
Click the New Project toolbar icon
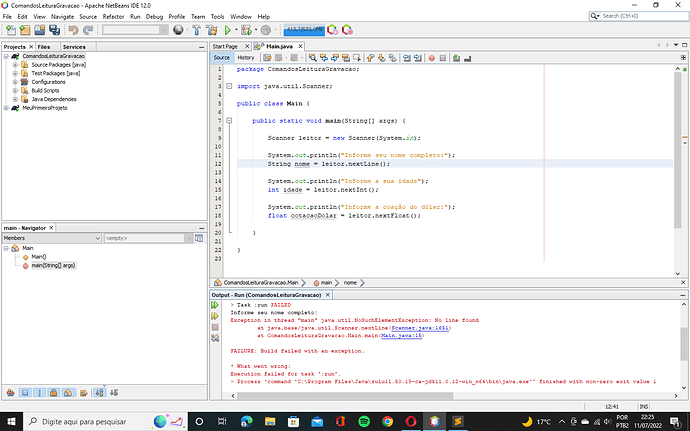25,30
